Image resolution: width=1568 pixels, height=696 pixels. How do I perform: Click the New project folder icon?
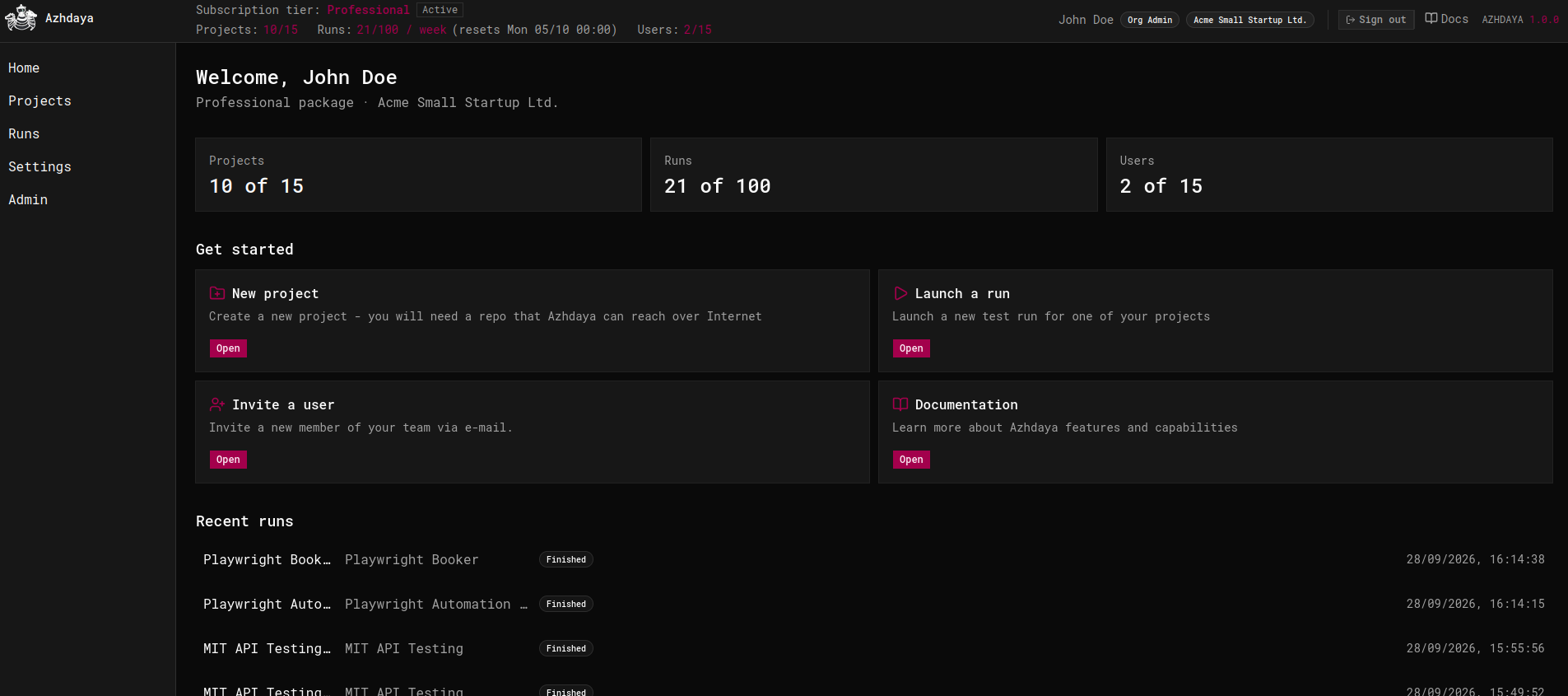coord(217,293)
